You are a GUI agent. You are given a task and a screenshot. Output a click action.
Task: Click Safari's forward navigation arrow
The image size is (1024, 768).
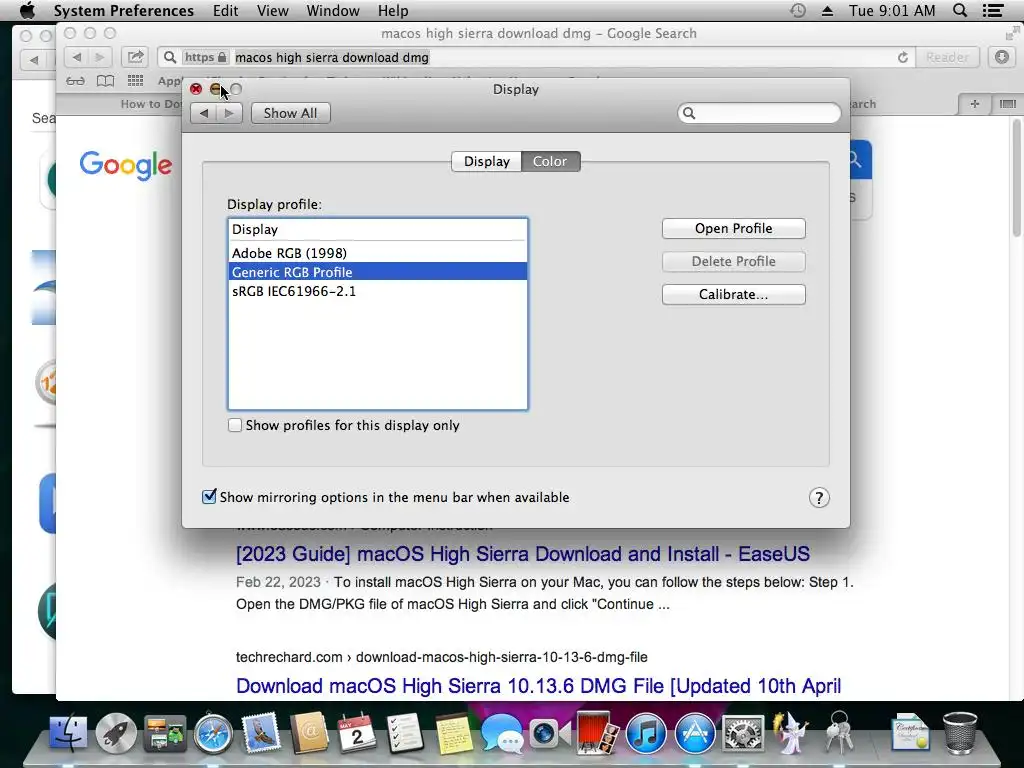tap(100, 57)
